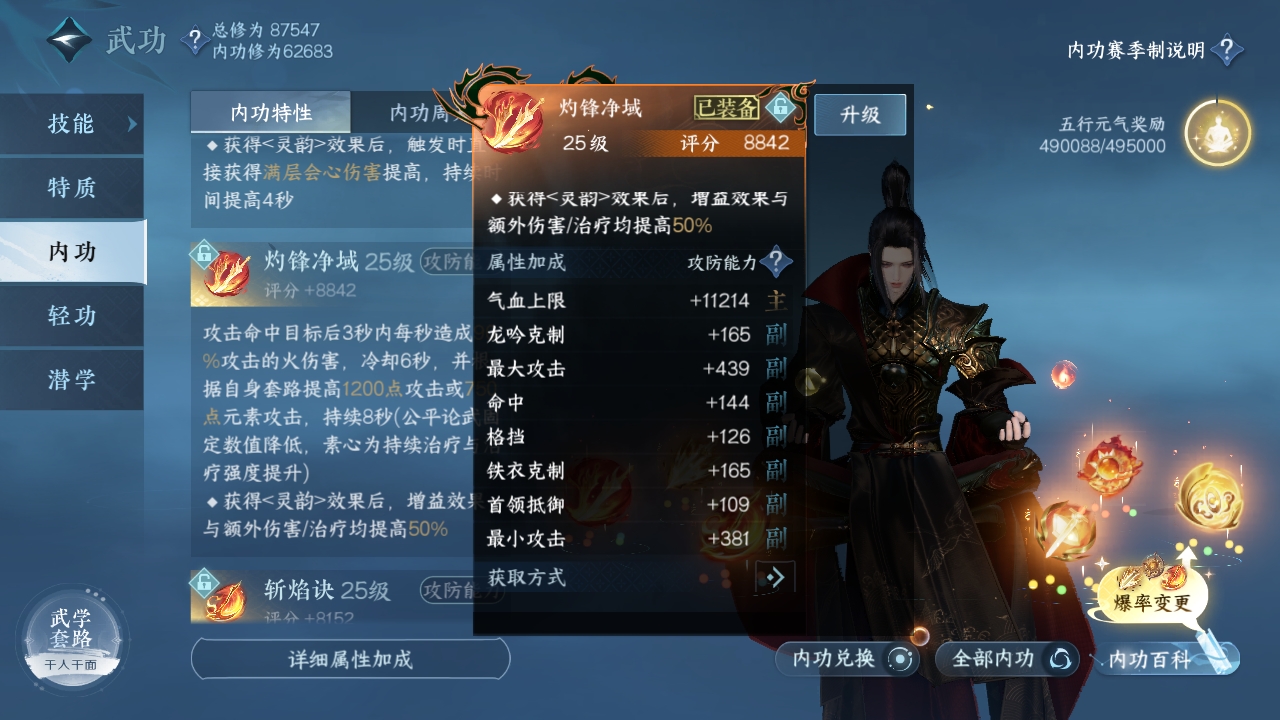1280x720 pixels.
Task: Tap the lock on 斩焰诀 list entry
Action: point(204,581)
